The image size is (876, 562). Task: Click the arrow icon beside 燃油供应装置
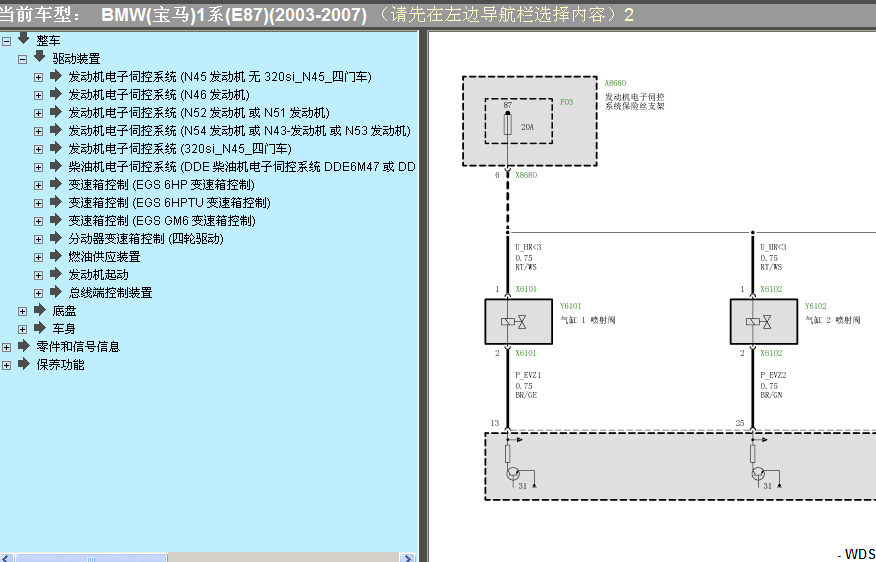[55, 256]
